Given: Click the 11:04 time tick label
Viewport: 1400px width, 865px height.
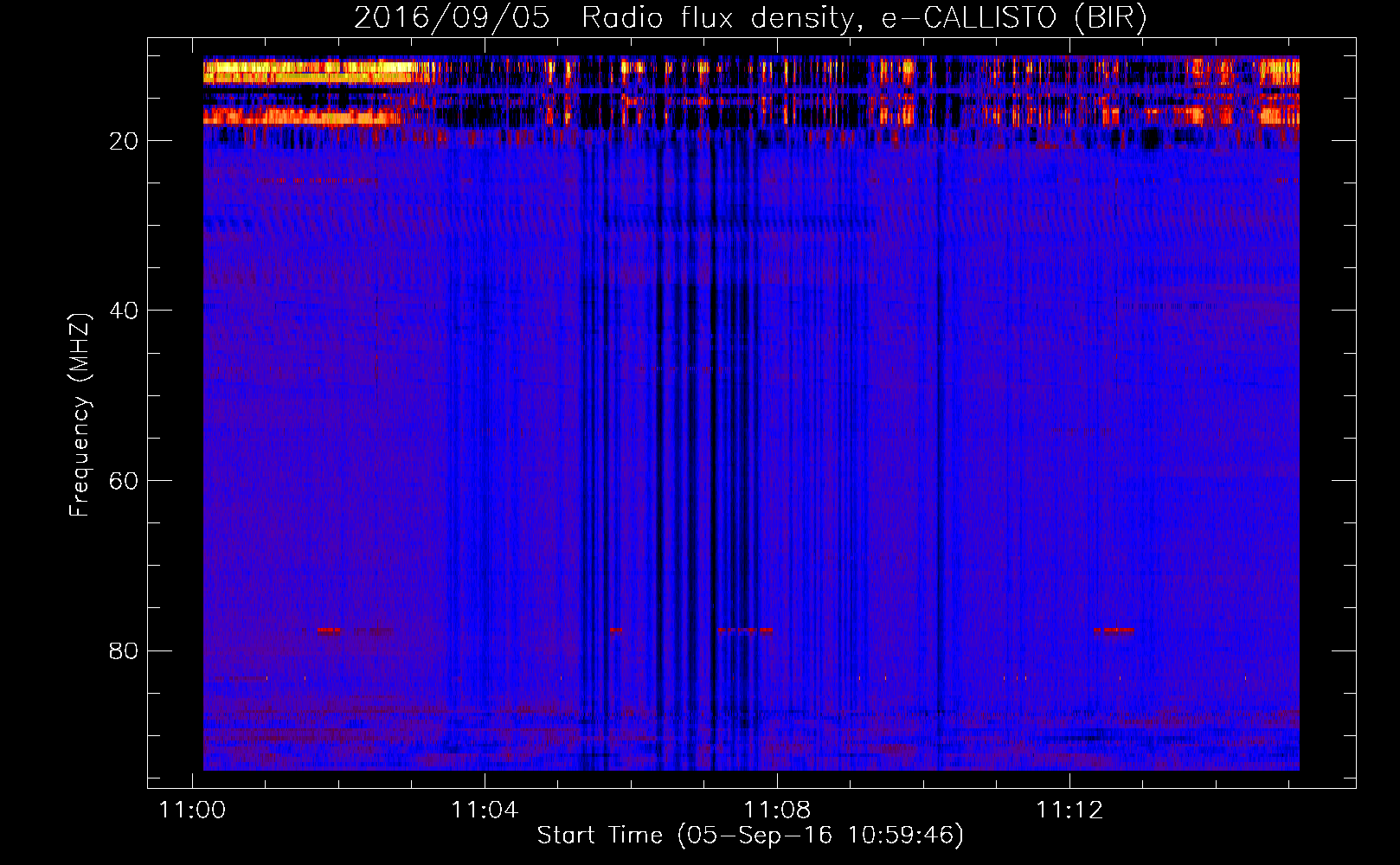Looking at the screenshot, I should (x=485, y=810).
